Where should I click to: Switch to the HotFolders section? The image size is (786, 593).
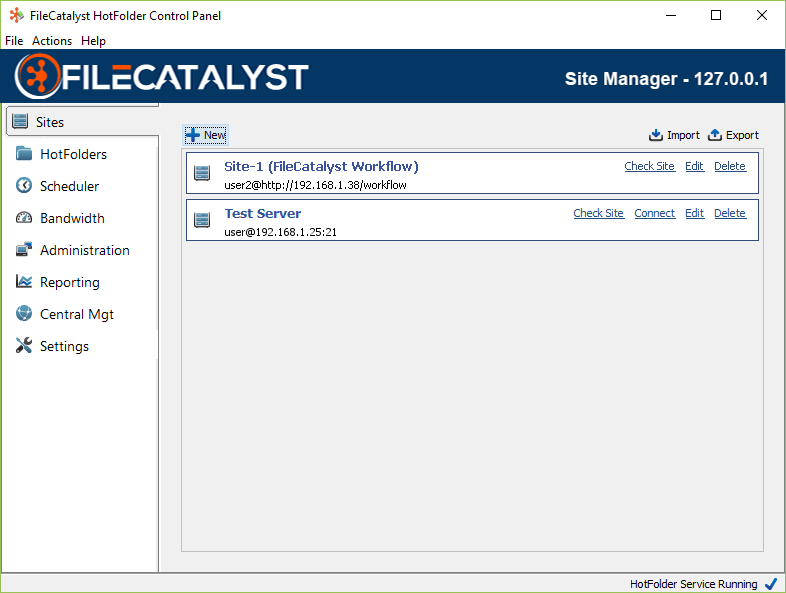(73, 154)
